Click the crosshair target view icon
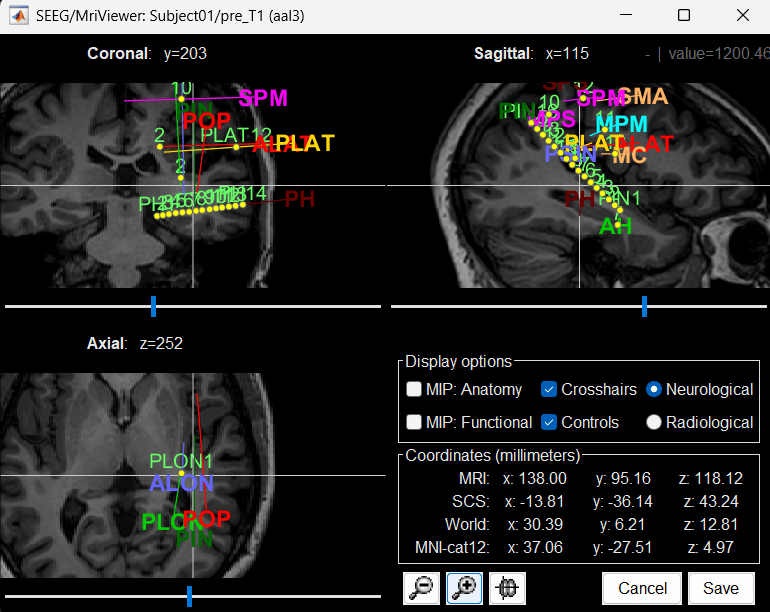The width and height of the screenshot is (770, 612). coord(508,589)
